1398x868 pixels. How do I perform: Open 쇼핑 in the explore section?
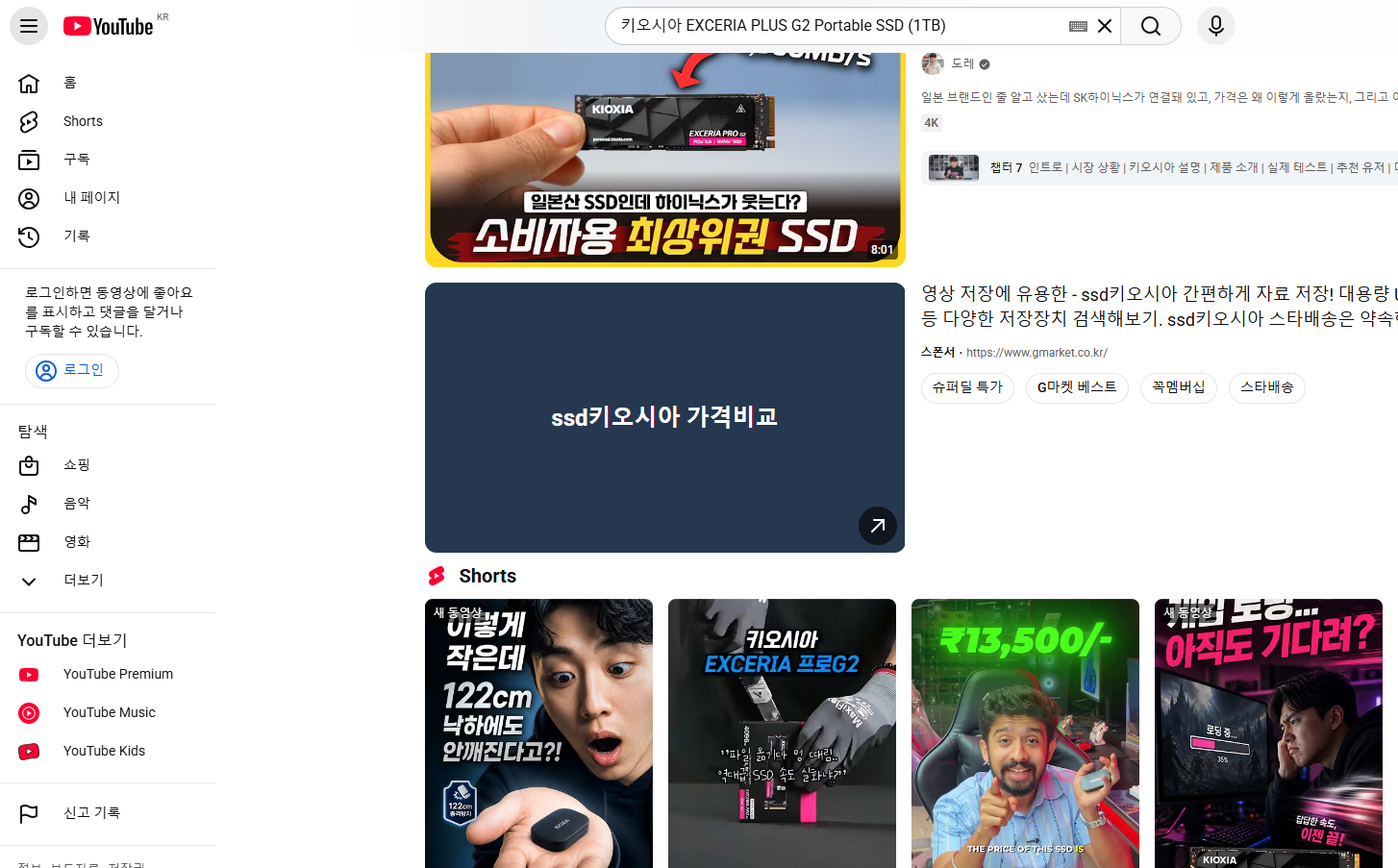coord(108,465)
